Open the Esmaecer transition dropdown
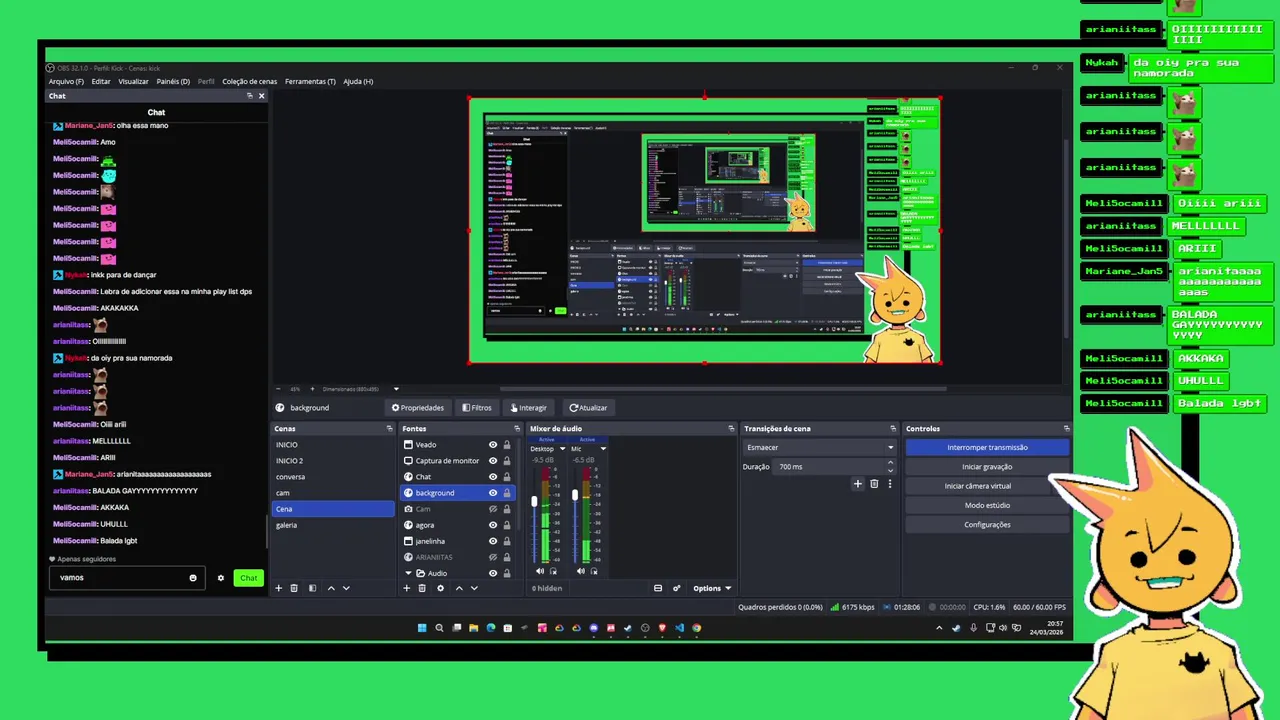Viewport: 1280px width, 720px height. click(819, 447)
